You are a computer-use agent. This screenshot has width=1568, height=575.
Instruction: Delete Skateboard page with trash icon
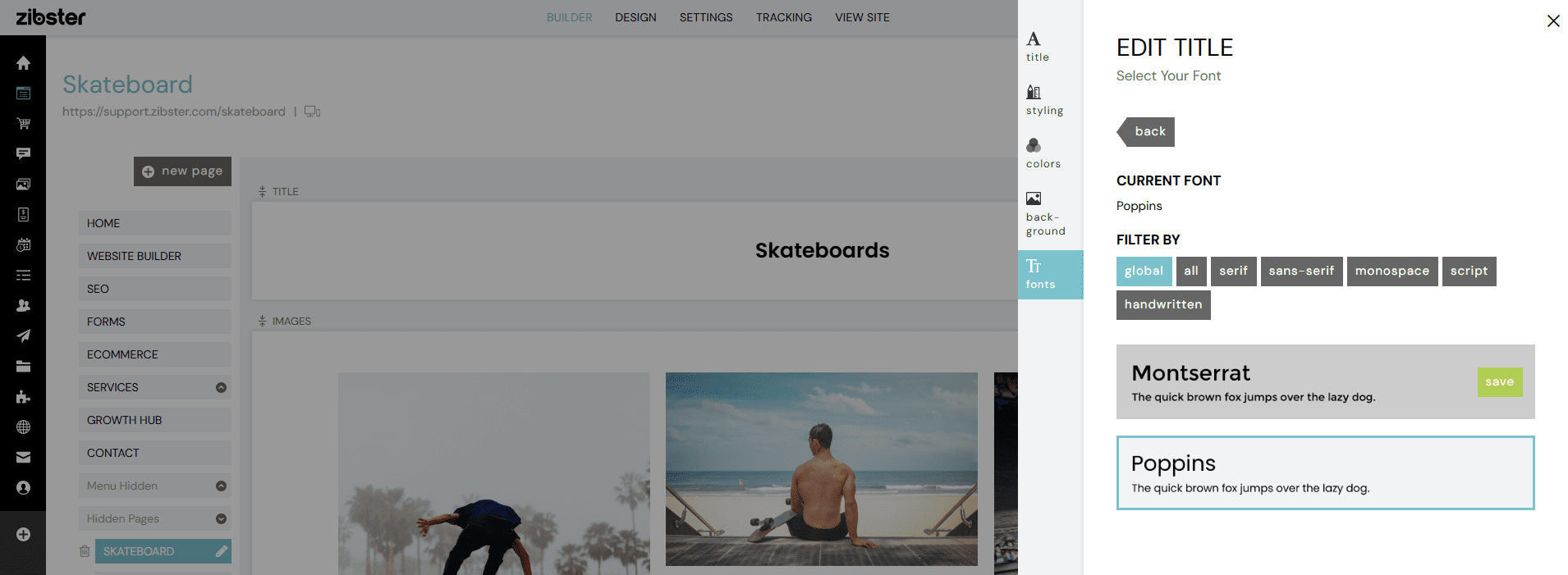[85, 551]
